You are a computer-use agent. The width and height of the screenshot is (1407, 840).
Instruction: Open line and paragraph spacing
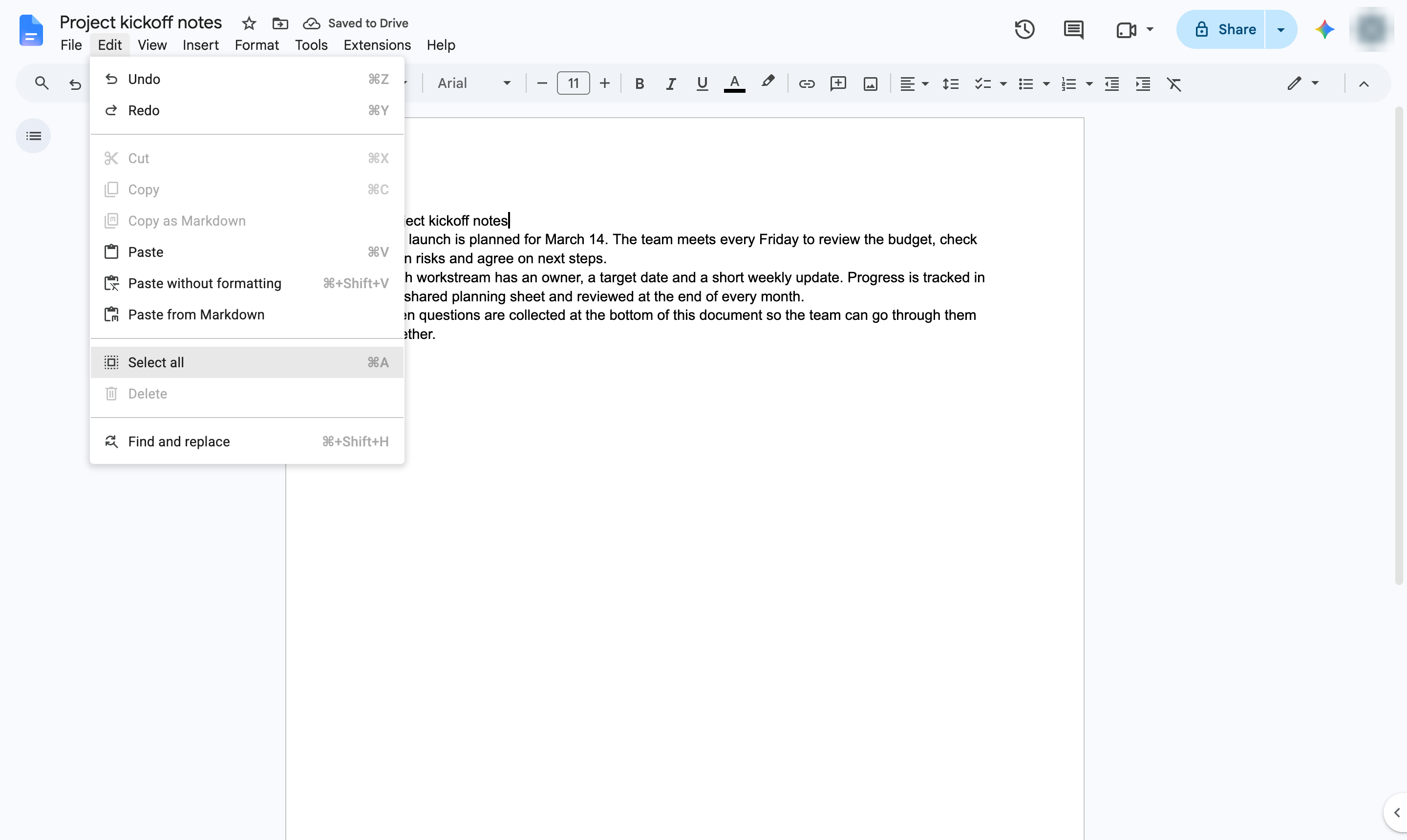tap(950, 84)
